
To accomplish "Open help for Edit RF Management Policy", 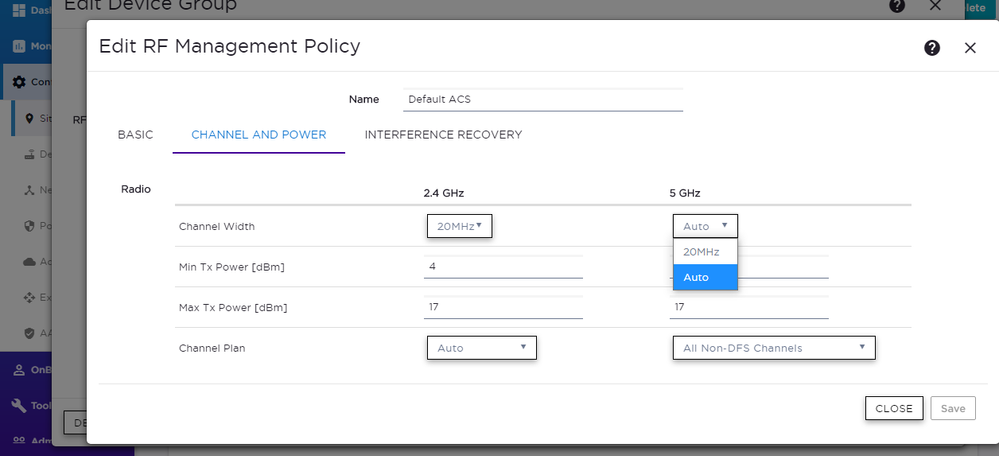I will tap(932, 48).
